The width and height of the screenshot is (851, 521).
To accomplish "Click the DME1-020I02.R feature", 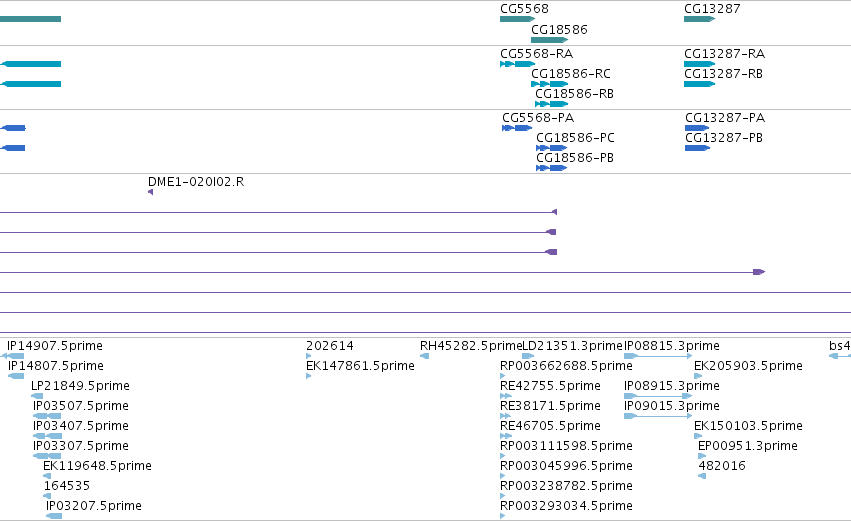I will click(x=150, y=192).
